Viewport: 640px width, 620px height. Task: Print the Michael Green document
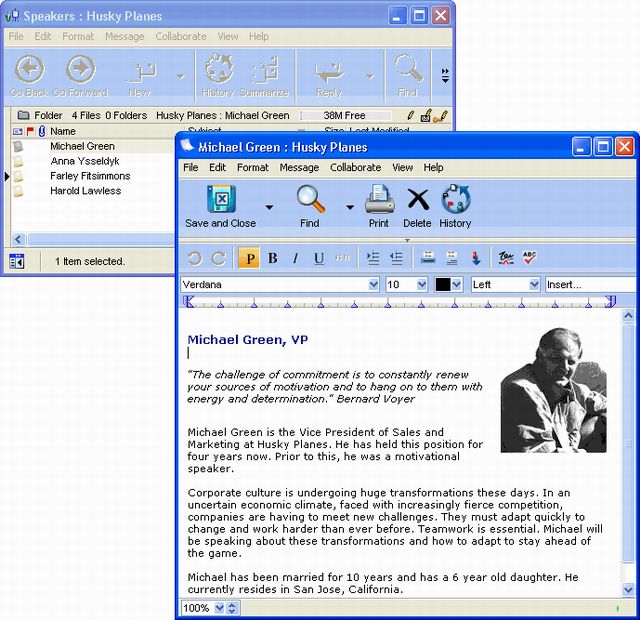coord(379,200)
